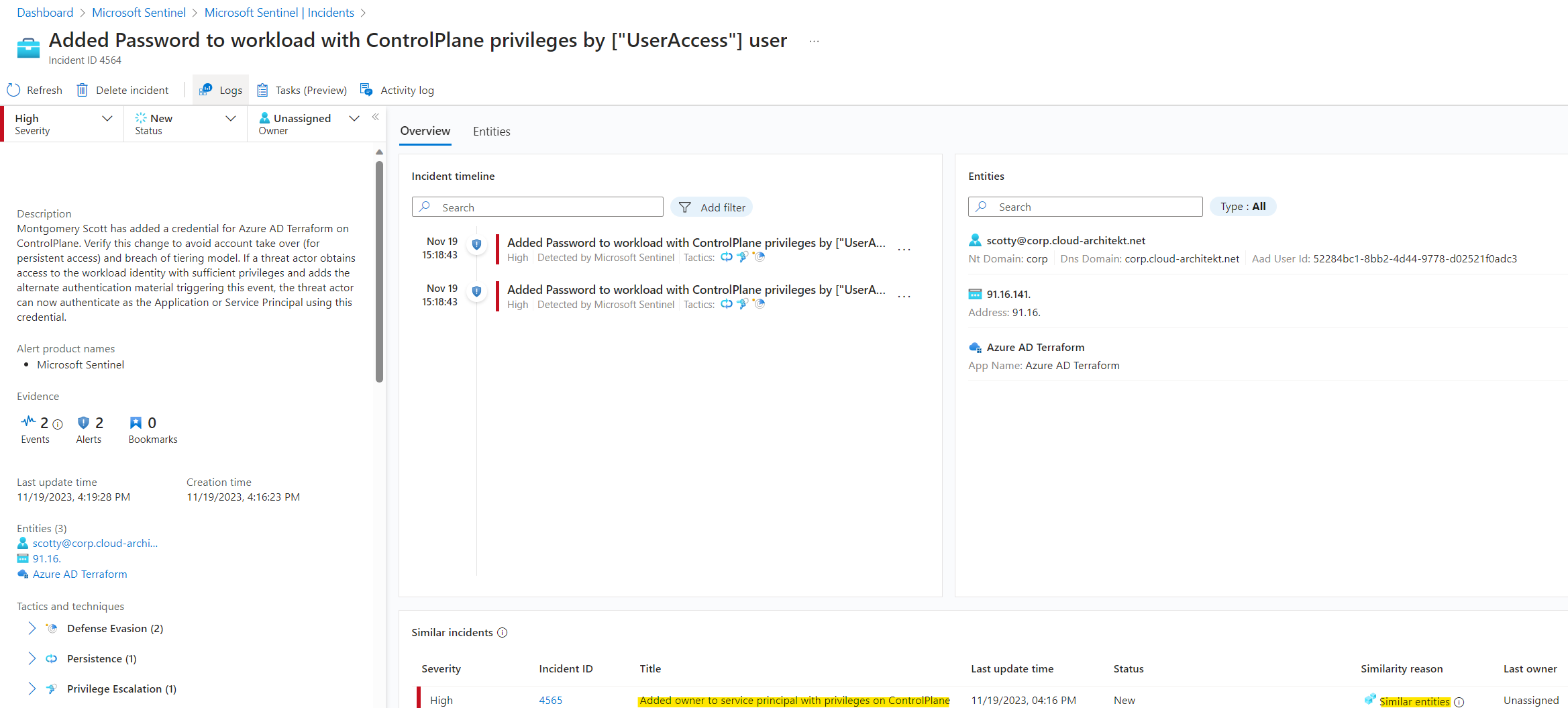
Task: Open the Activity log
Action: (x=397, y=90)
